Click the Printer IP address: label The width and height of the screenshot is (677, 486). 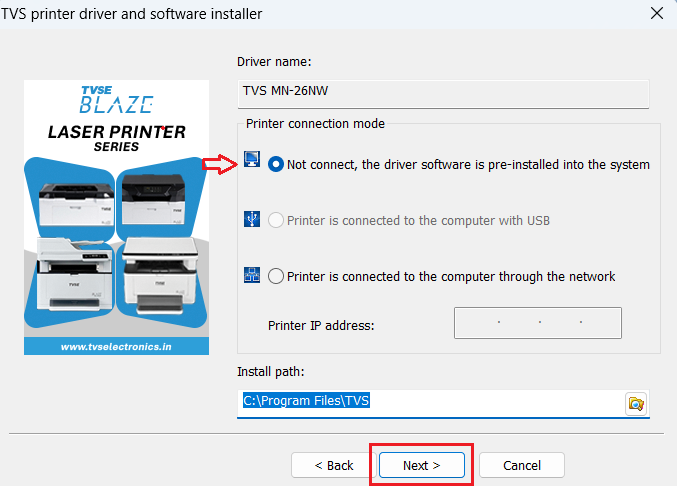pyautogui.click(x=321, y=325)
